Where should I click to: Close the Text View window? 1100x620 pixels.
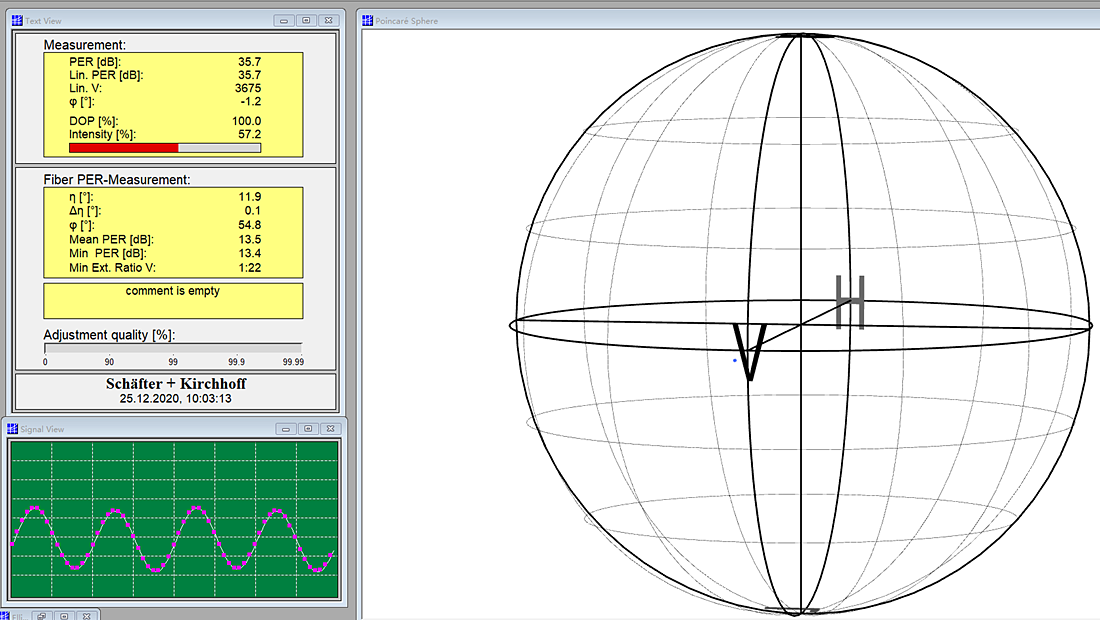tap(328, 20)
